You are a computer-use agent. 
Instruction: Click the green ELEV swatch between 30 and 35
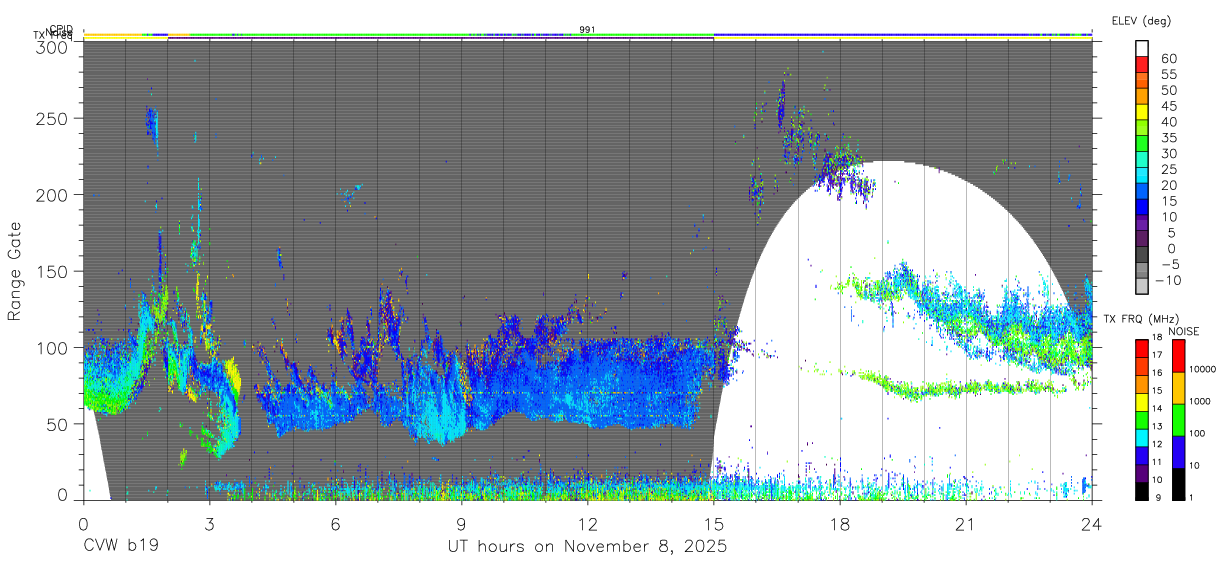1143,143
